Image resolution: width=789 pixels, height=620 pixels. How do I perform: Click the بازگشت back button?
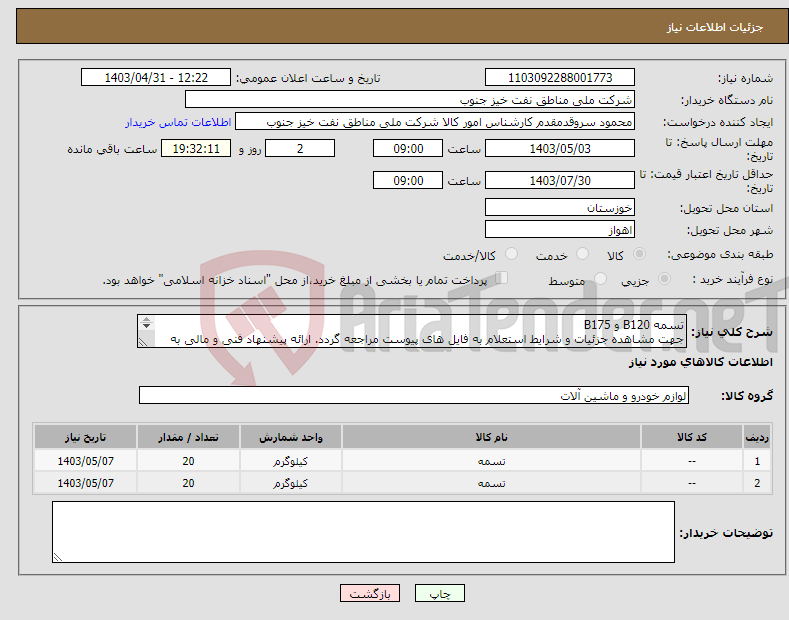coord(370,594)
